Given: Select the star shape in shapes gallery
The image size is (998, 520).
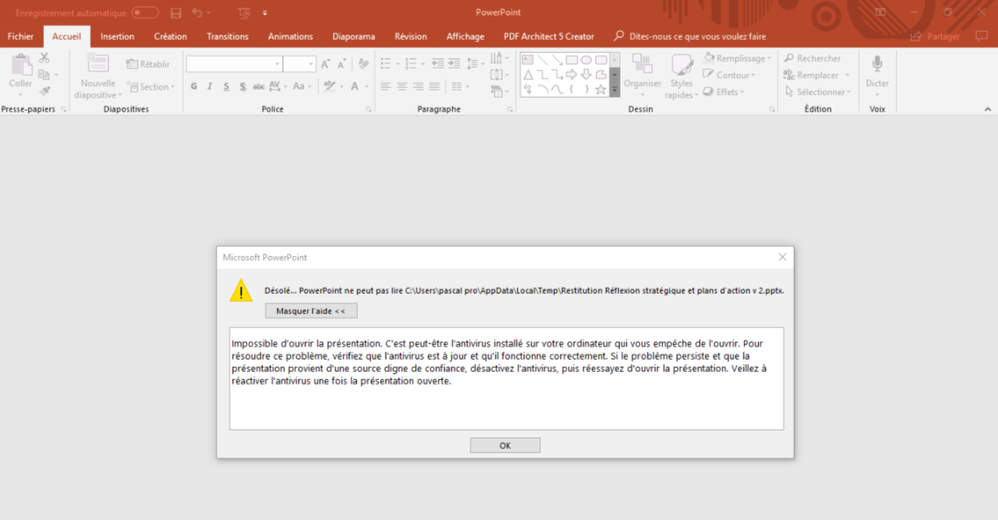Looking at the screenshot, I should pos(600,89).
